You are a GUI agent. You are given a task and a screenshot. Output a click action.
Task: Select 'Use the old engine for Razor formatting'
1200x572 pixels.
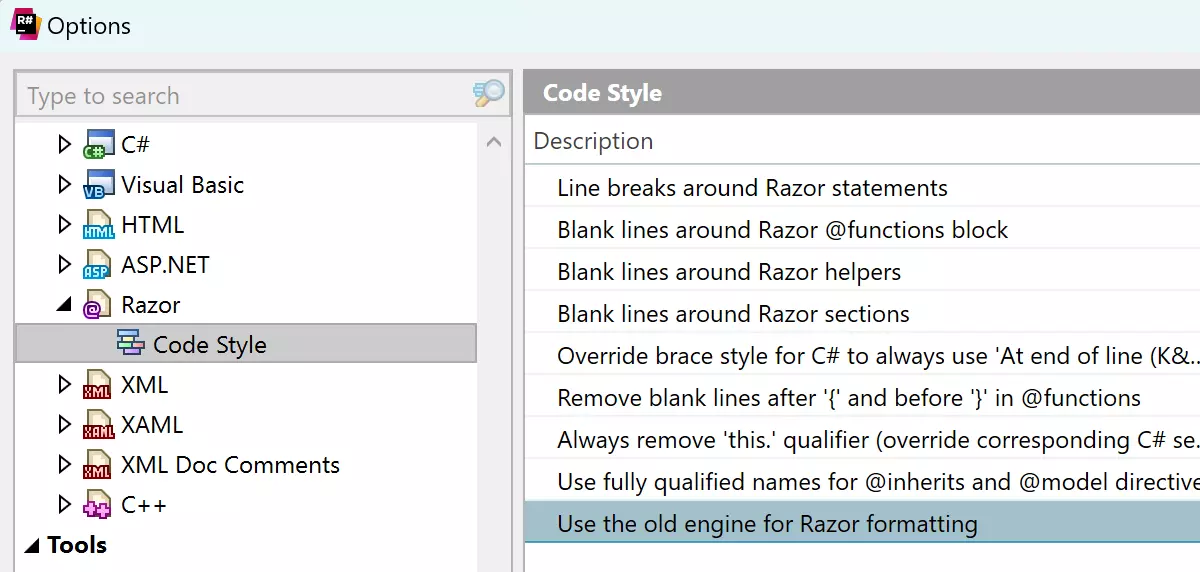[x=766, y=523]
